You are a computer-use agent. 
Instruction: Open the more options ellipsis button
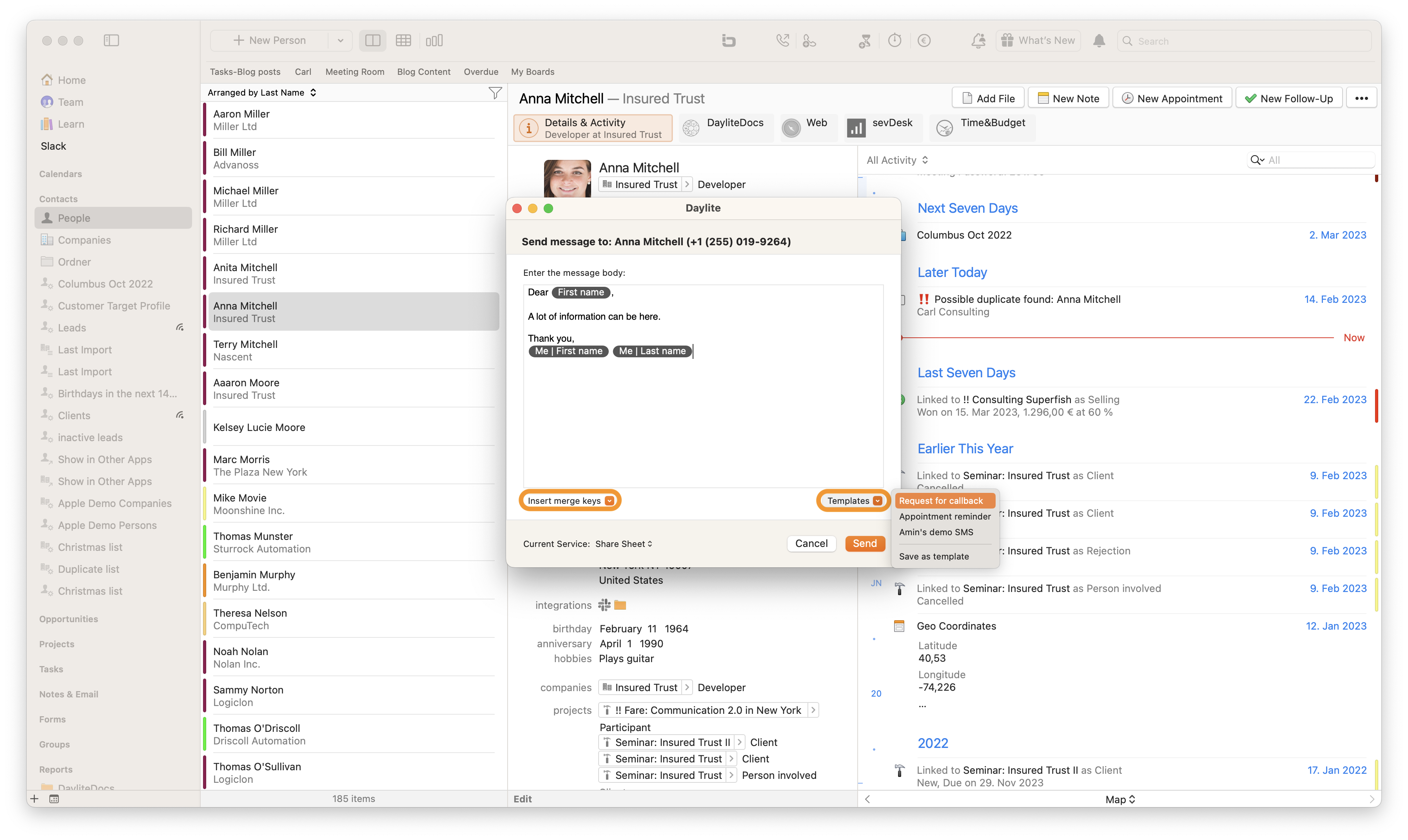1361,98
